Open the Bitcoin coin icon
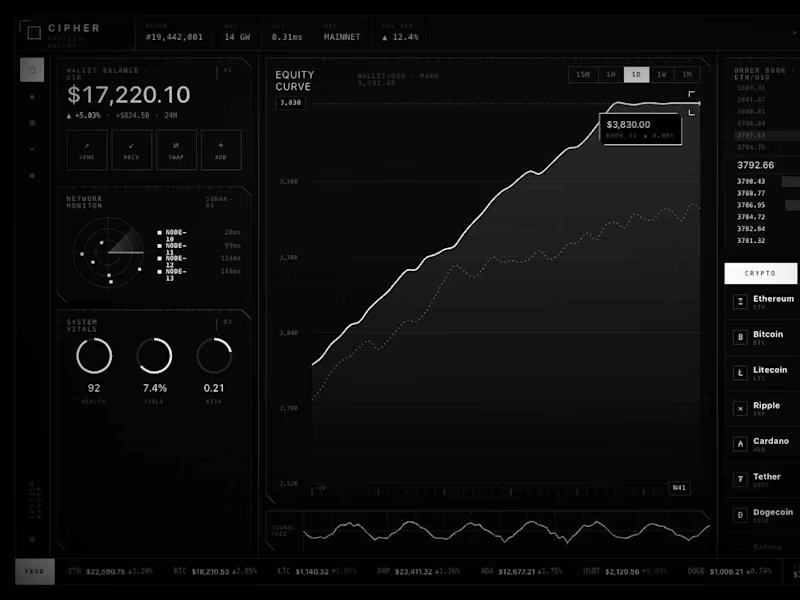 tap(740, 337)
